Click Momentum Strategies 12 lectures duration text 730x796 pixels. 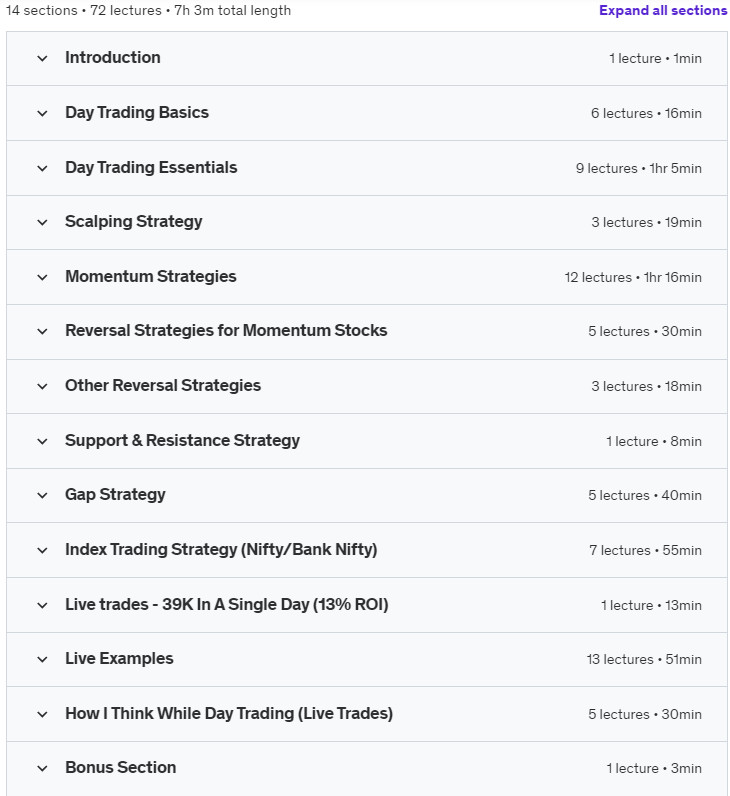point(633,277)
